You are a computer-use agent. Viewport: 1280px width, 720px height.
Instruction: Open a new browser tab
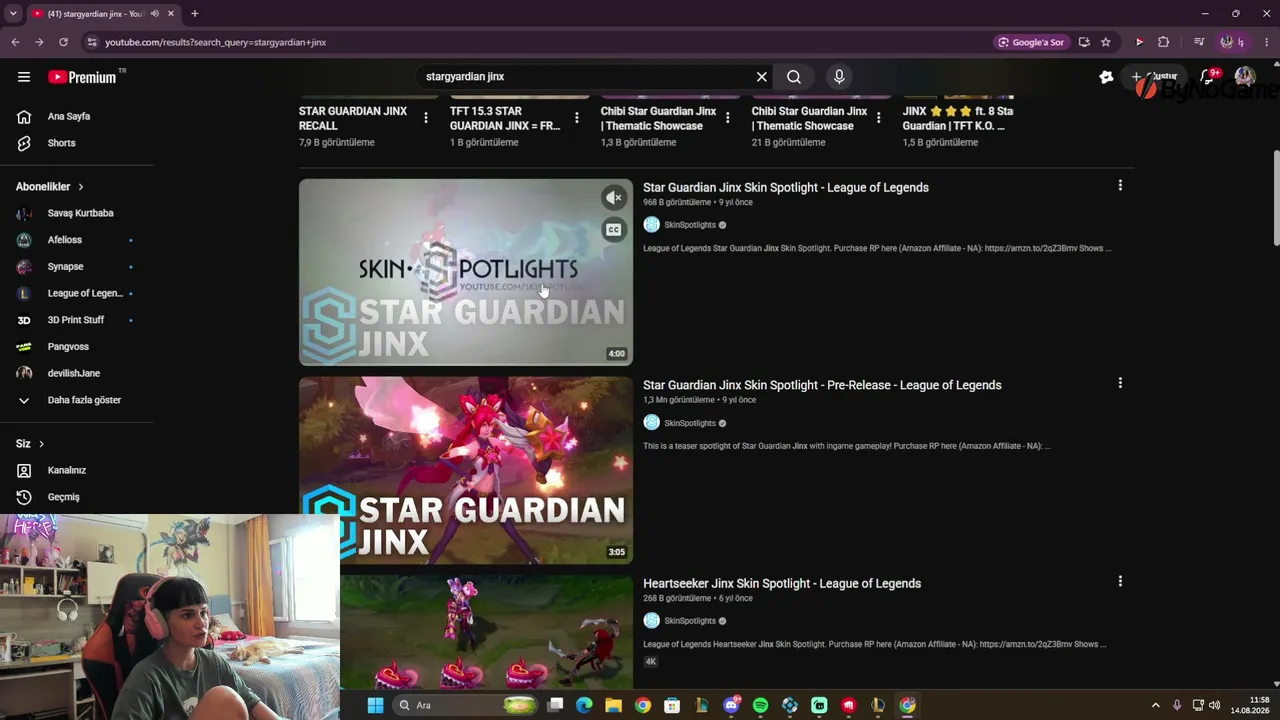pos(195,14)
